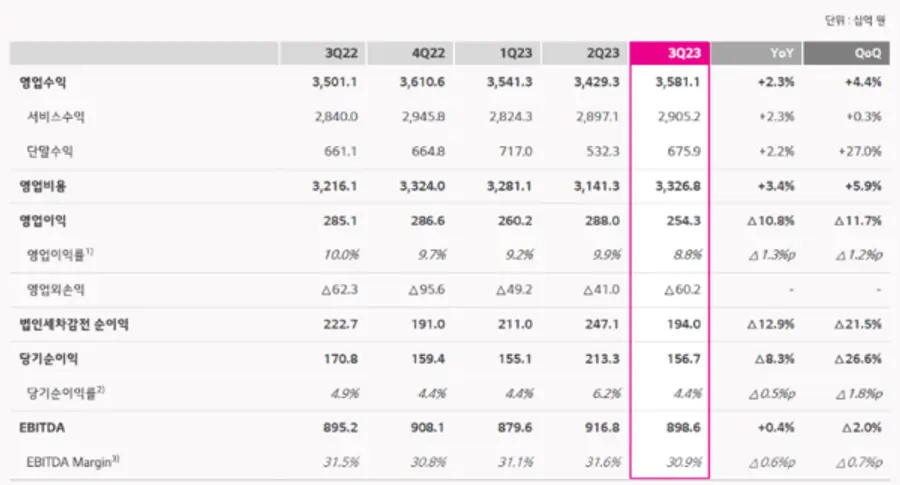Select the 단말수익 row label
900x485 pixels.
50,151
